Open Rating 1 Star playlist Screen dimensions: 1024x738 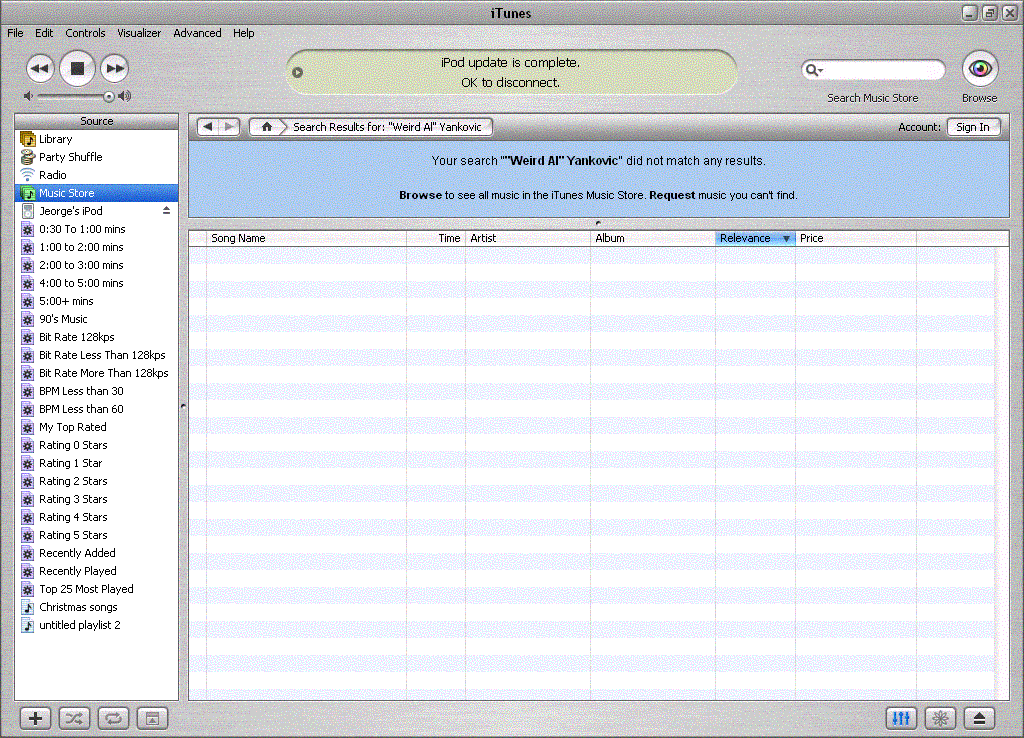pyautogui.click(x=97, y=463)
